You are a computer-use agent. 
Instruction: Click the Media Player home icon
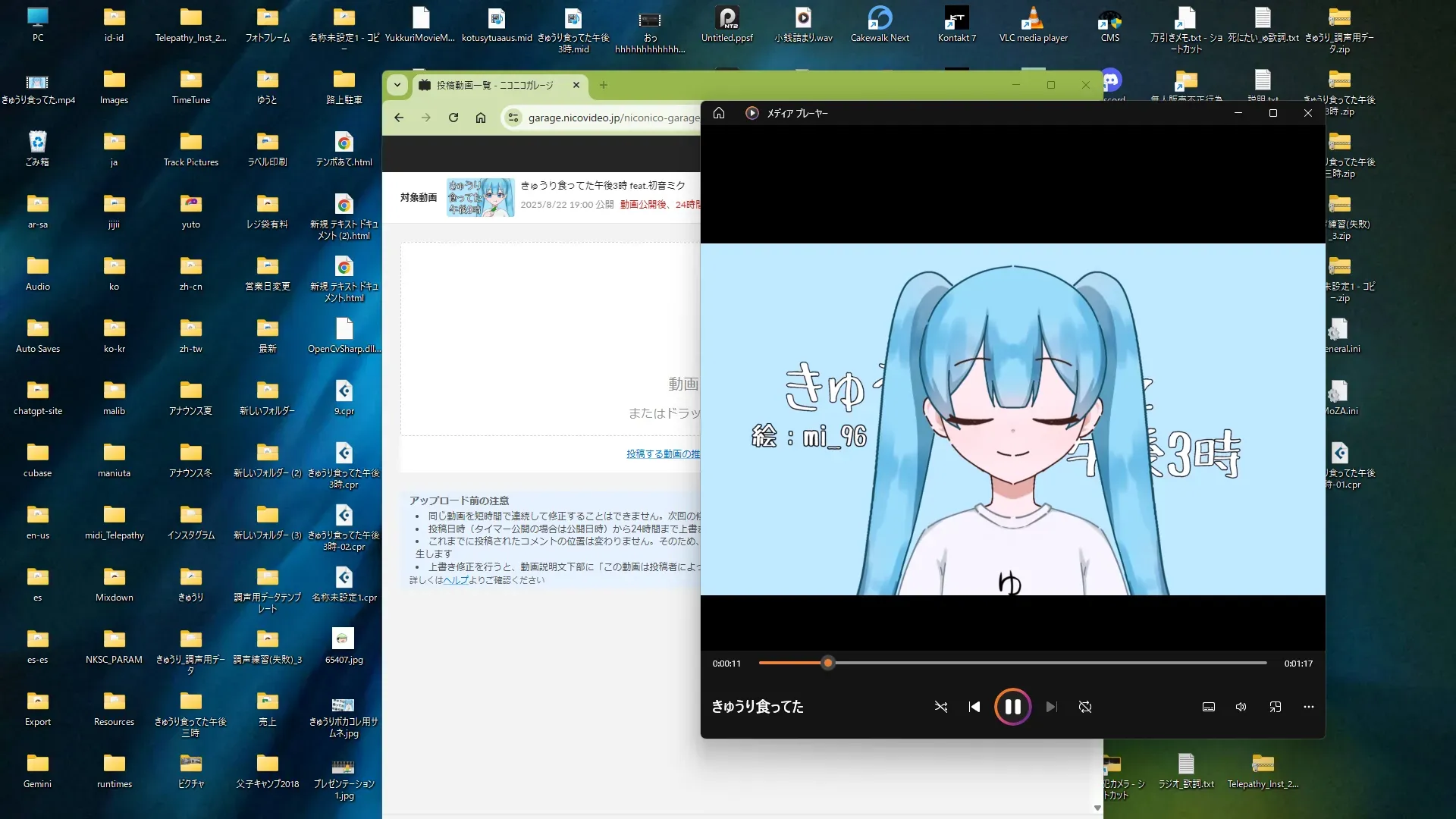tap(719, 113)
